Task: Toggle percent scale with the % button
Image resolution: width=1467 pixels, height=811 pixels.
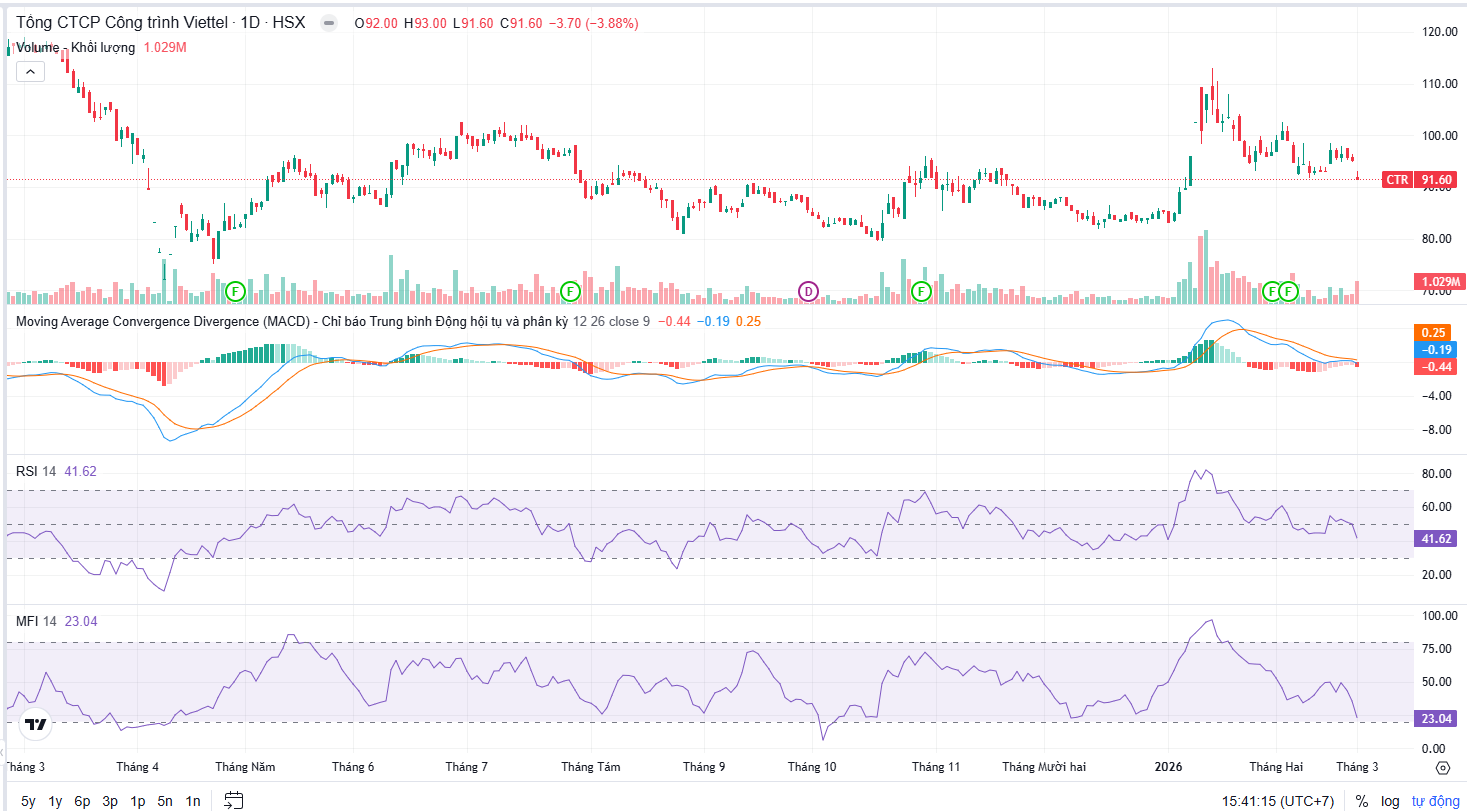Action: tap(1361, 801)
